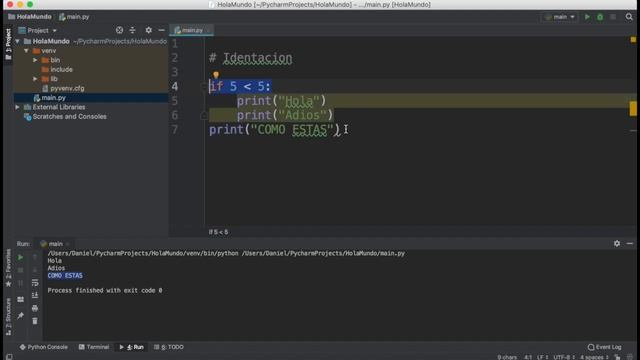Click breadcrumb 'if 5 < 5' below editor
This screenshot has height=360, width=640.
(x=219, y=232)
